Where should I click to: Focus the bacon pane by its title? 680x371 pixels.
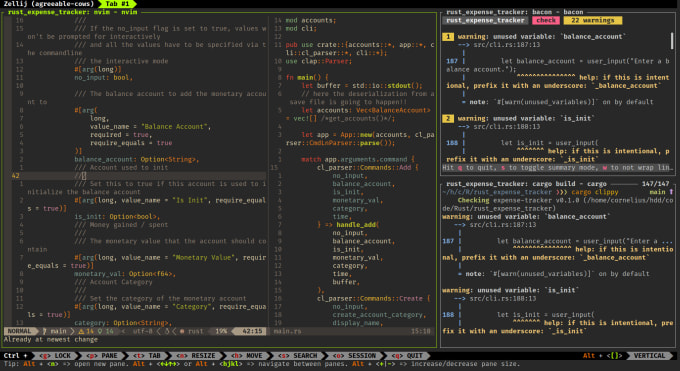click(514, 12)
